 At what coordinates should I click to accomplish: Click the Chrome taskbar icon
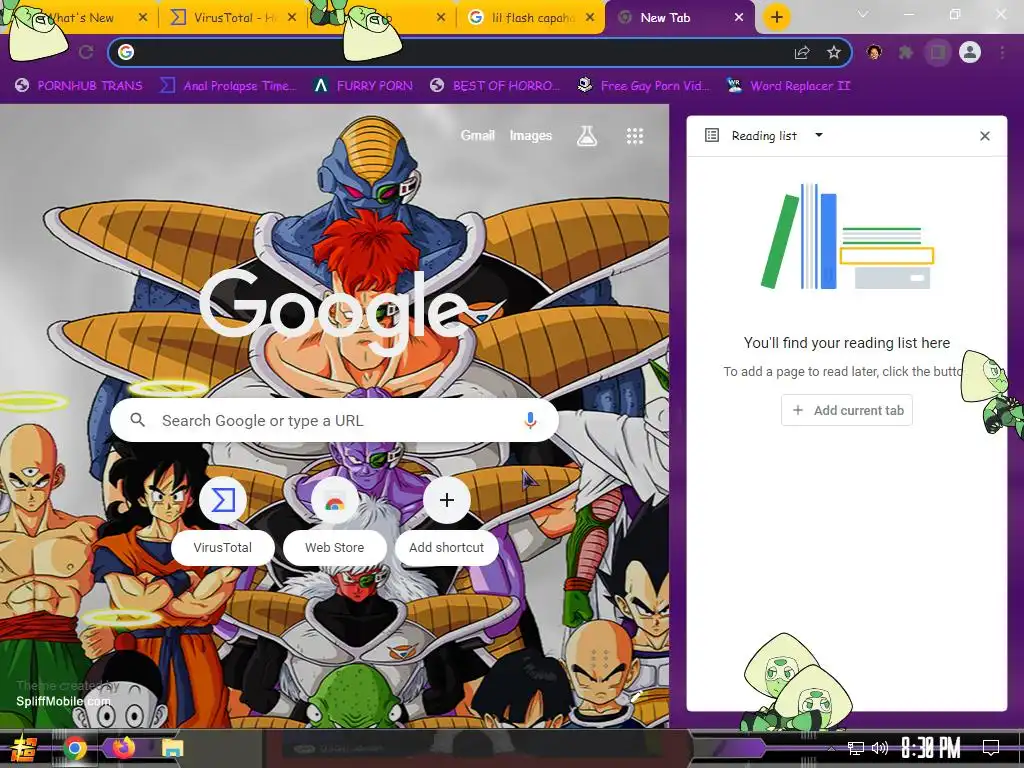(x=75, y=748)
